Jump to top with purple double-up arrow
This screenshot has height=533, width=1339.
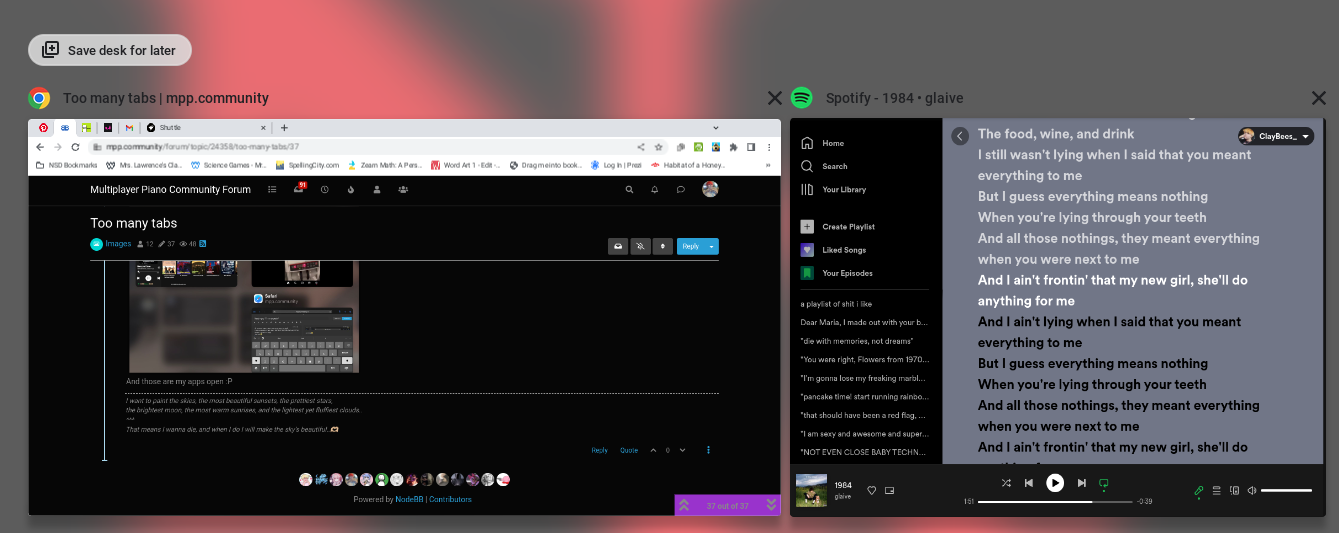pos(684,506)
